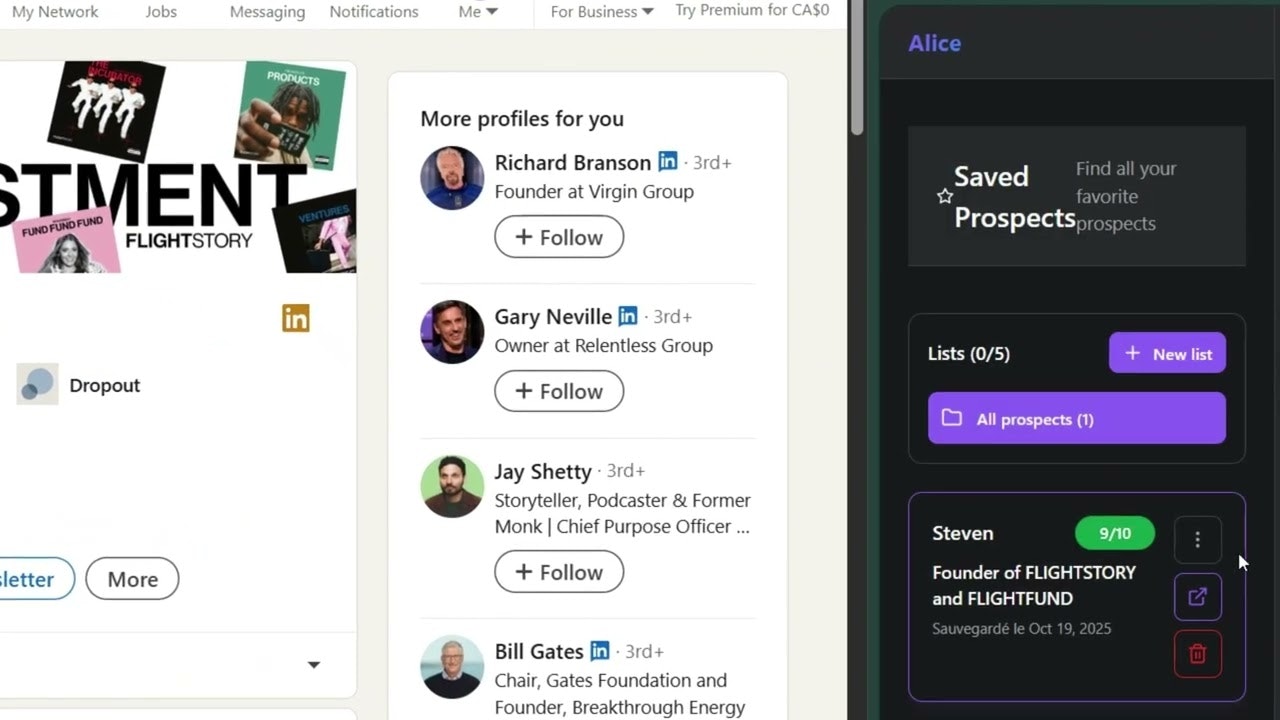
Task: Delete Steven prospect with red trash icon
Action: [x=1197, y=654]
